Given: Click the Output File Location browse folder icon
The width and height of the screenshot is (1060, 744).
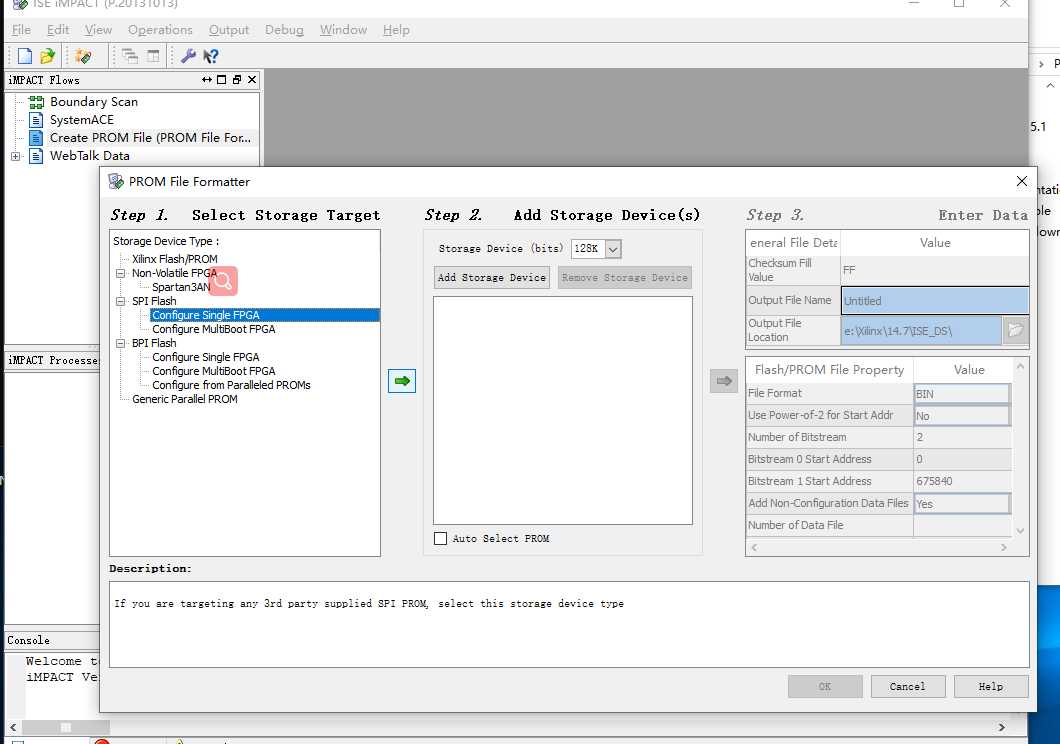Looking at the screenshot, I should pos(1015,330).
